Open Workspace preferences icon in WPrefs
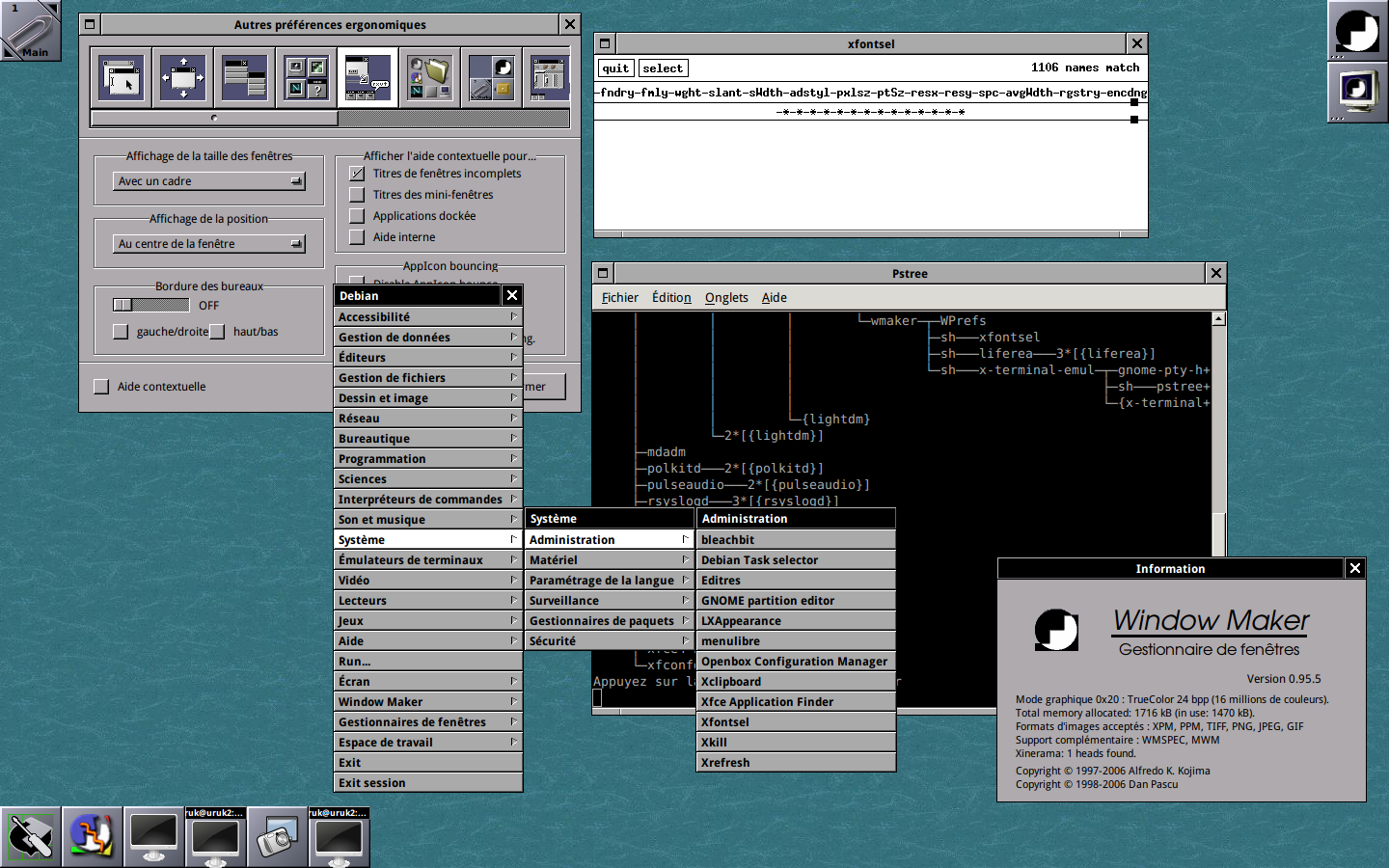 (x=491, y=77)
